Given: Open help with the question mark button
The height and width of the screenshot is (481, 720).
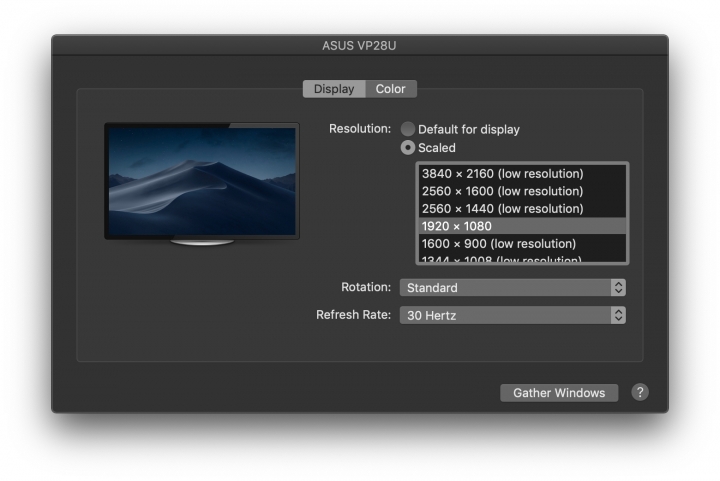Looking at the screenshot, I should pos(640,392).
